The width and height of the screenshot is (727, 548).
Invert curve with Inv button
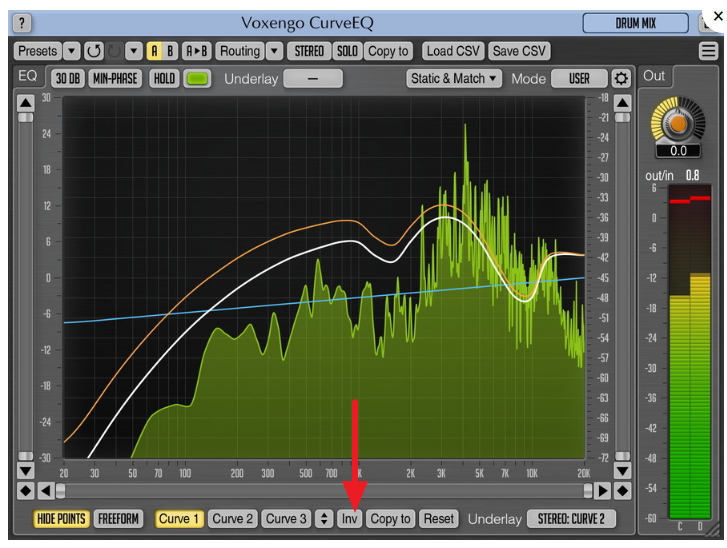[350, 518]
